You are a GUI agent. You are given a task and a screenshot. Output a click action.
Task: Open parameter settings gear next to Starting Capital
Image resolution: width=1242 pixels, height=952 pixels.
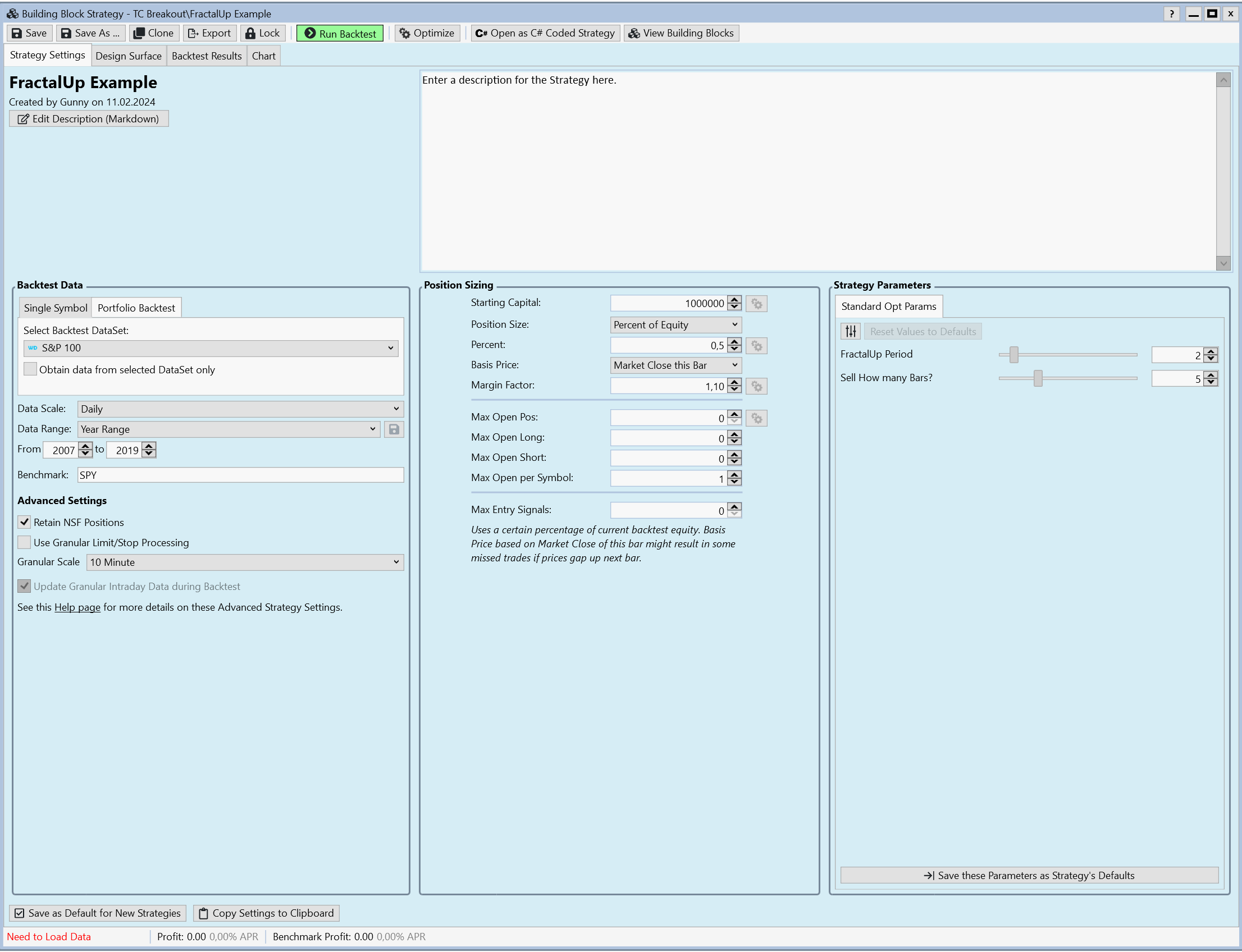756,303
